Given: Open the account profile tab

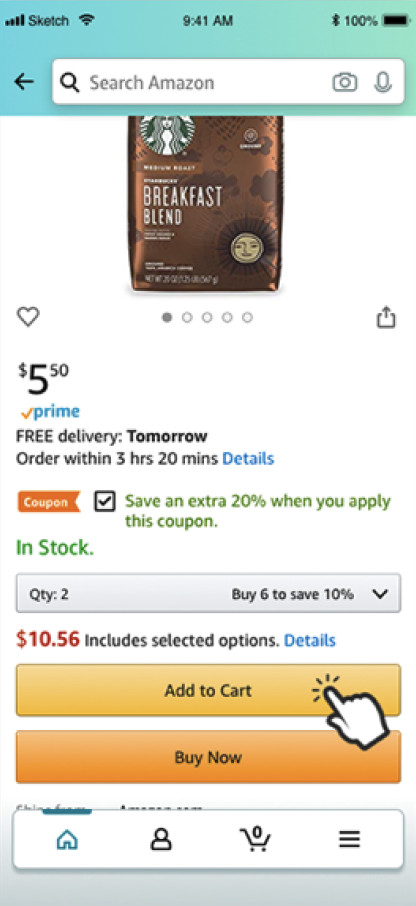Looking at the screenshot, I should (161, 839).
